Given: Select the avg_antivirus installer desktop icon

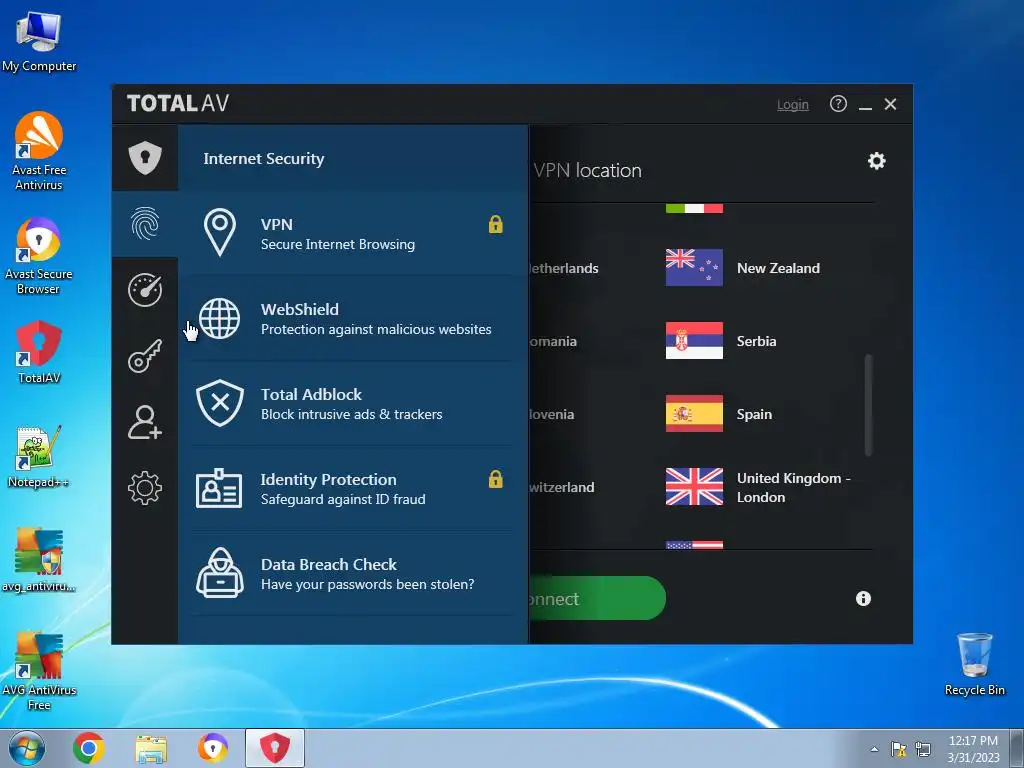Looking at the screenshot, I should [39, 560].
